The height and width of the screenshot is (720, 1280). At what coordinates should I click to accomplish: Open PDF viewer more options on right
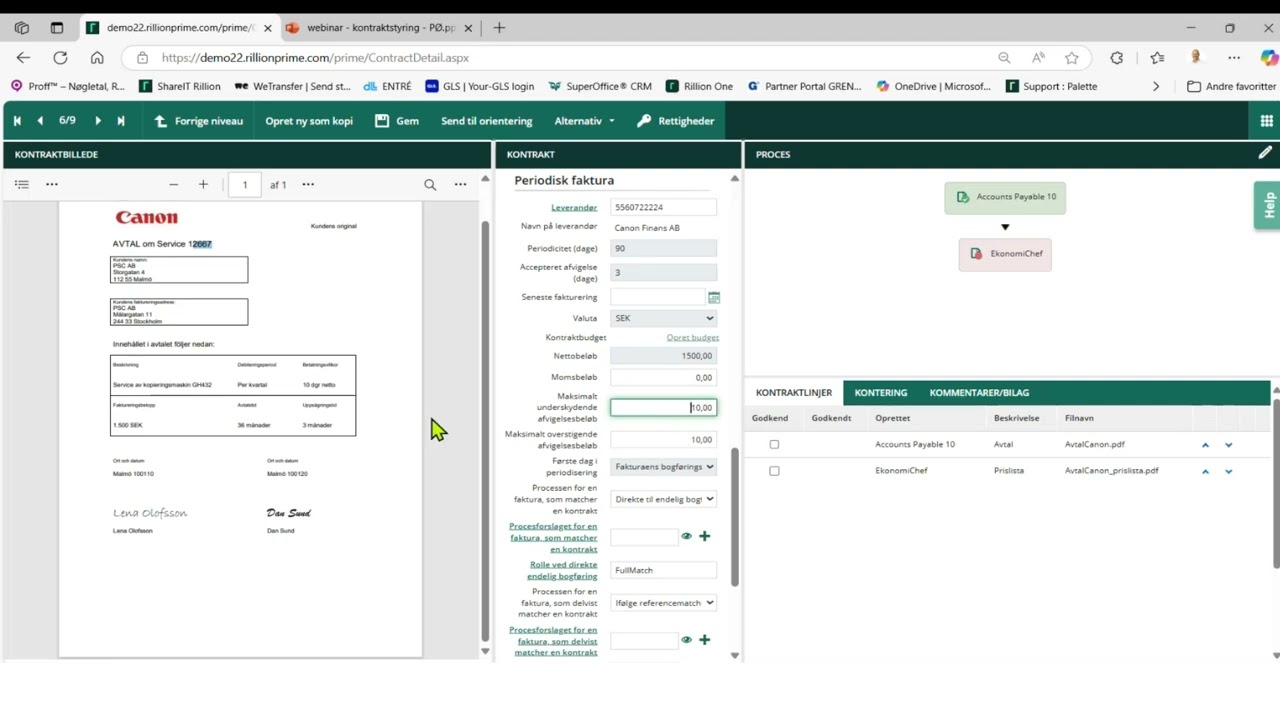click(460, 184)
